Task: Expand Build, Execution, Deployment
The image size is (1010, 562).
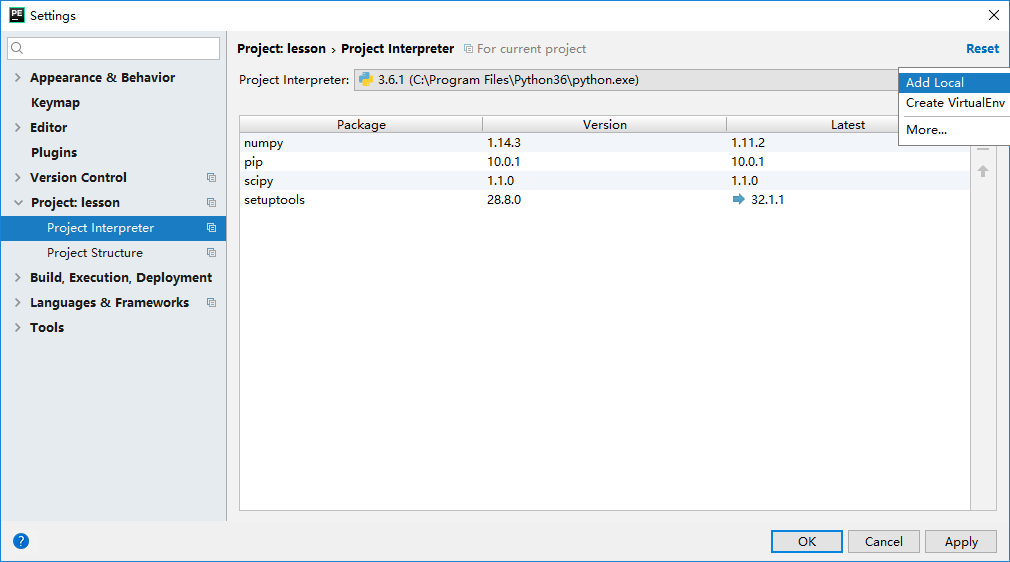Action: (17, 278)
